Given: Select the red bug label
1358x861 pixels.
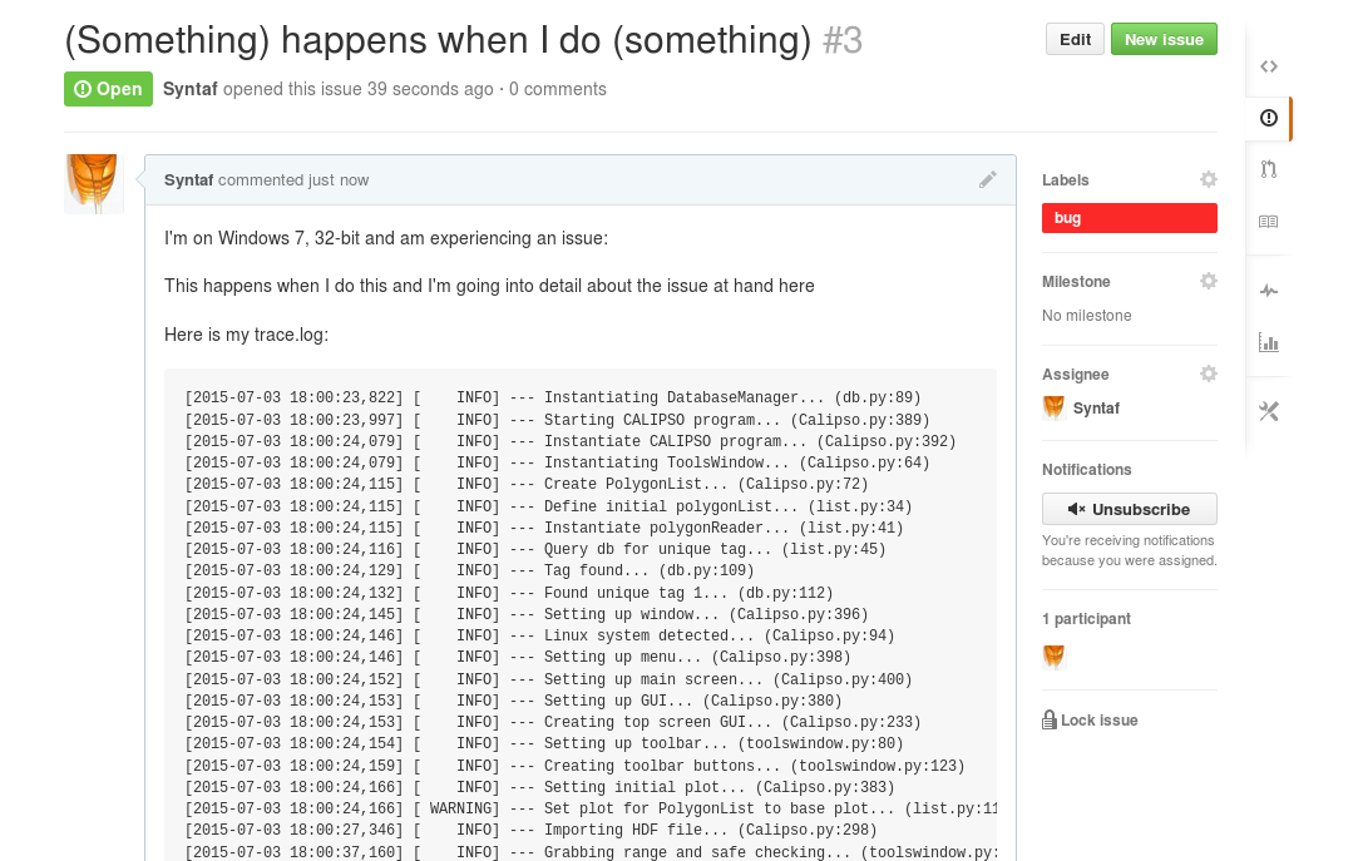Looking at the screenshot, I should coord(1129,218).
